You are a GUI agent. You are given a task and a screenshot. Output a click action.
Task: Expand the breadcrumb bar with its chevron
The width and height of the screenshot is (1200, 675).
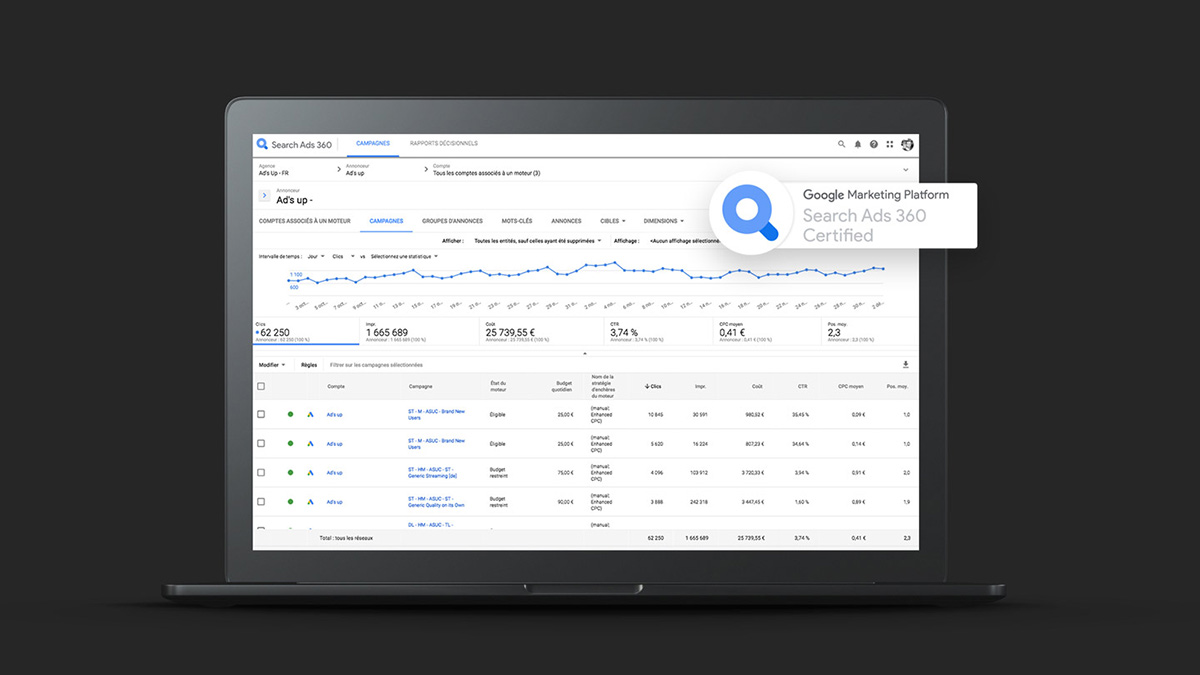pos(906,170)
